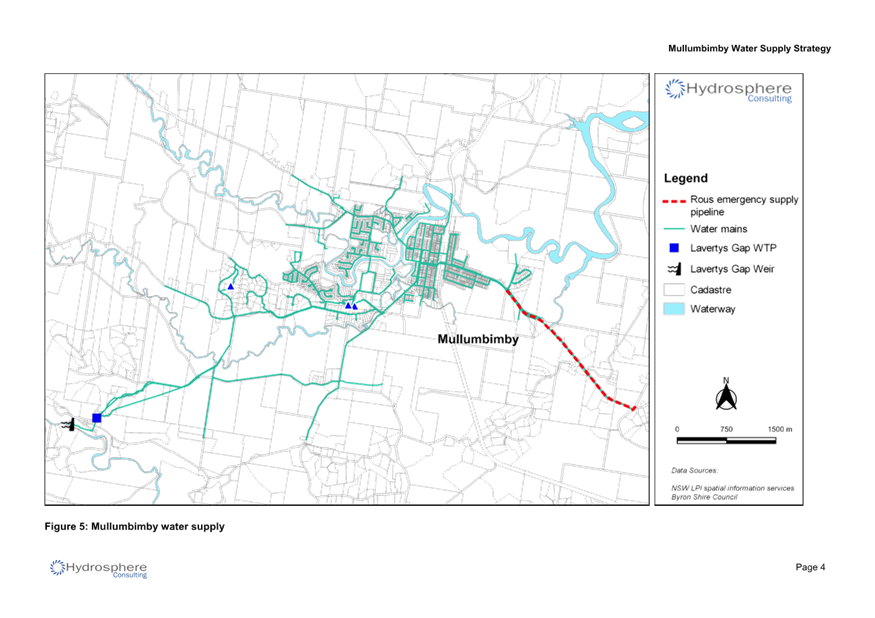Click the map scale bar
875x618 pixels.
726,440
